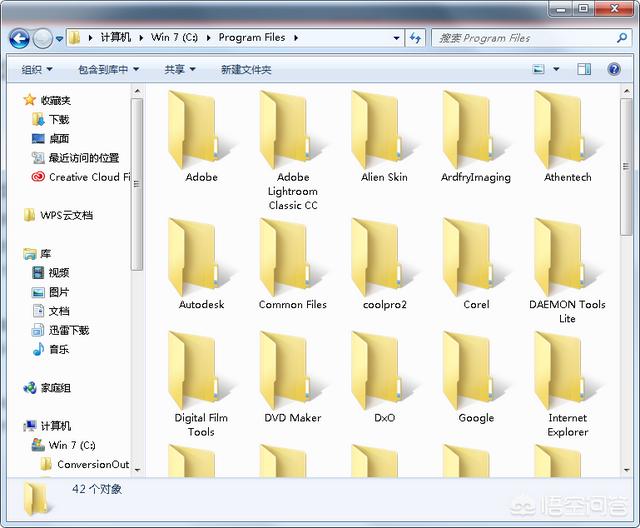Open the recent pages dropdown arrow
The height and width of the screenshot is (528, 640).
coord(60,39)
